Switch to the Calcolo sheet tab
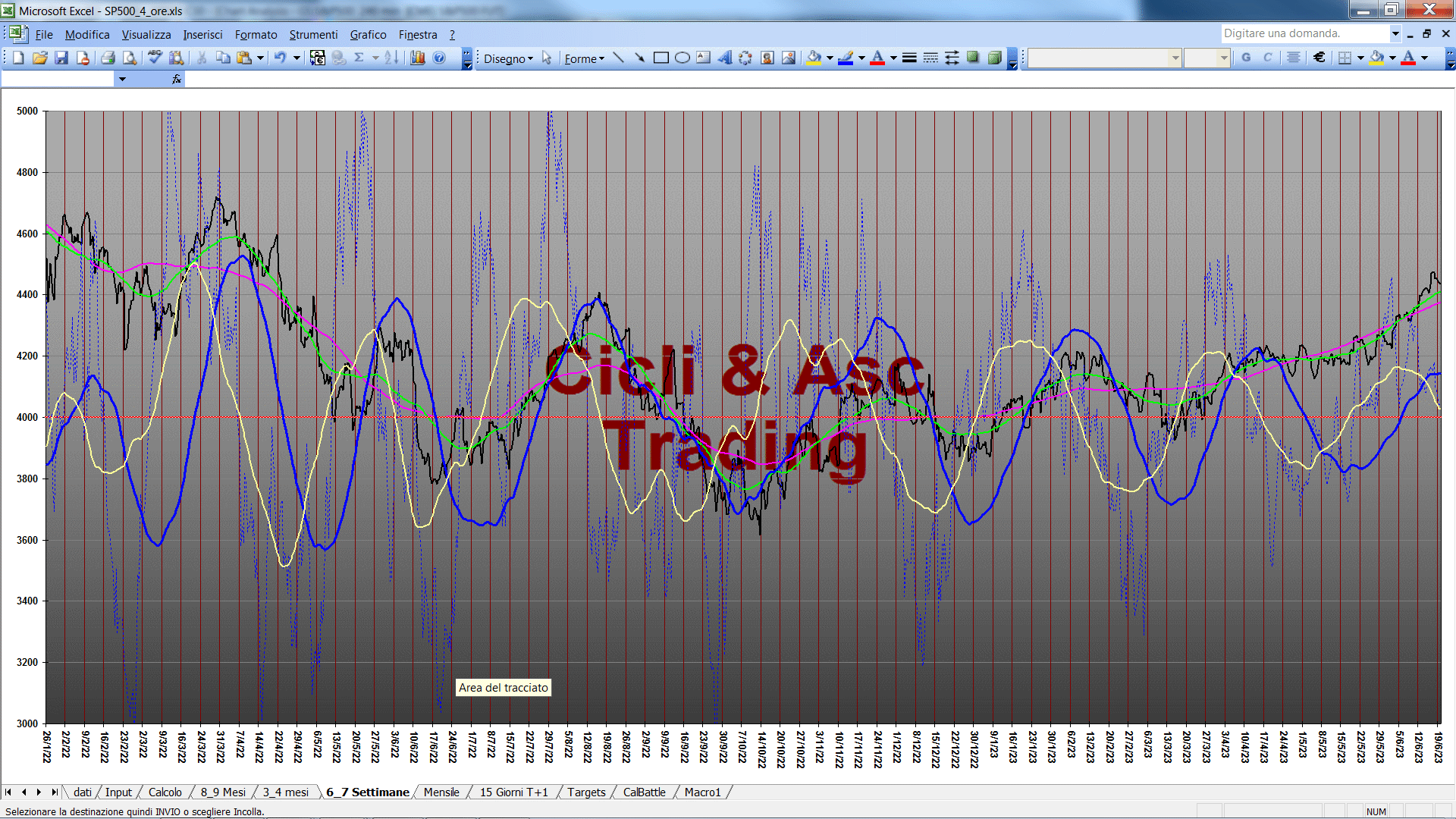This screenshot has width=1456, height=819. pyautogui.click(x=165, y=792)
